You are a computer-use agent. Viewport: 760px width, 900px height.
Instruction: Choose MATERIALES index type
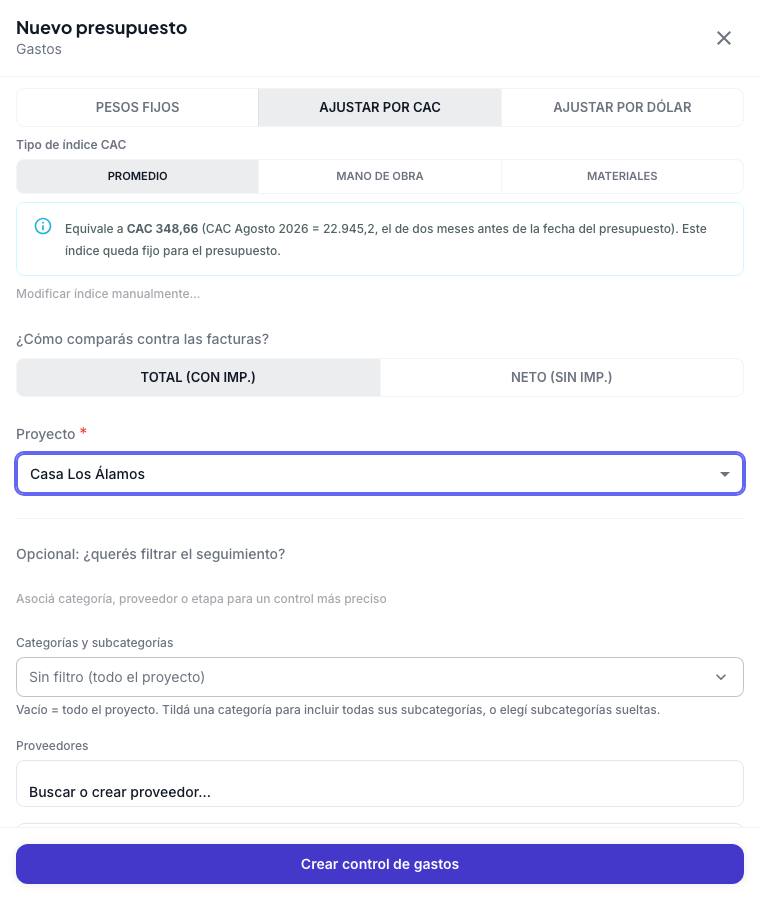pos(622,176)
